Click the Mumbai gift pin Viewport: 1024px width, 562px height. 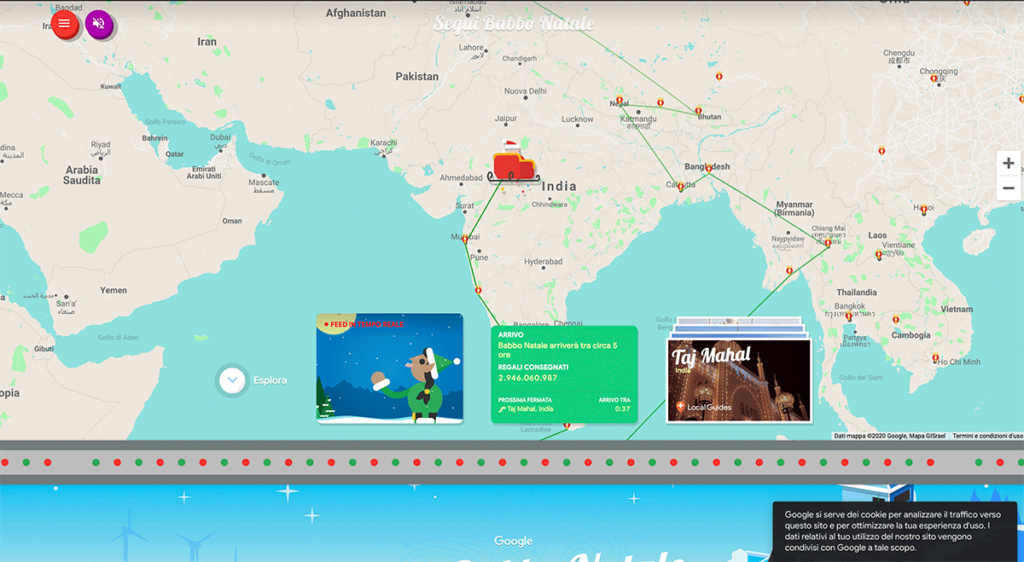click(465, 239)
